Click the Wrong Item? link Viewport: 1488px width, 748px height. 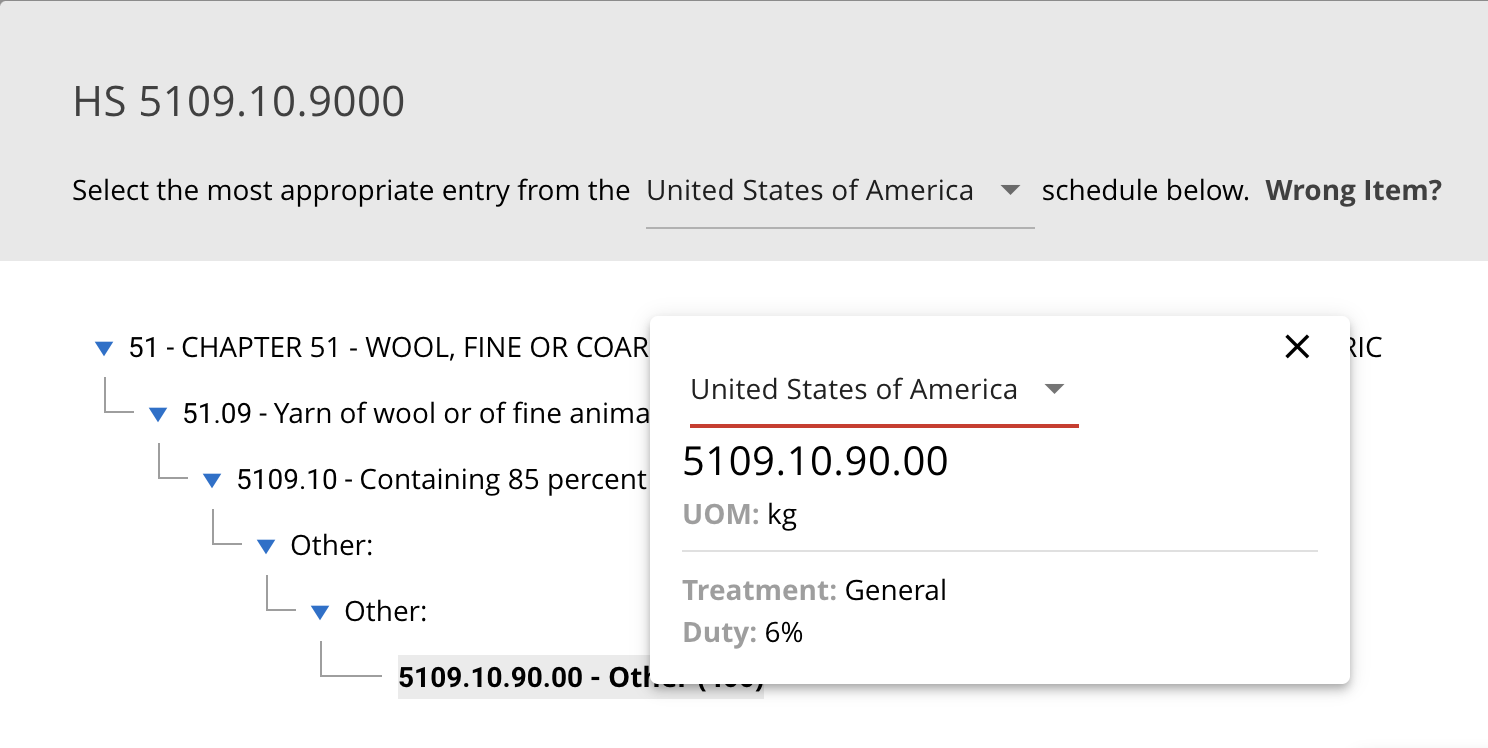(x=1353, y=190)
